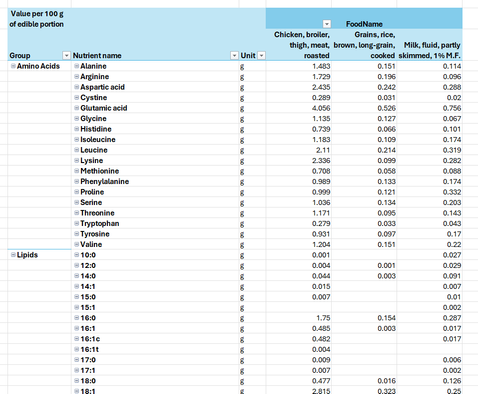
Task: Collapse the Arginine row
Action: pos(77,76)
